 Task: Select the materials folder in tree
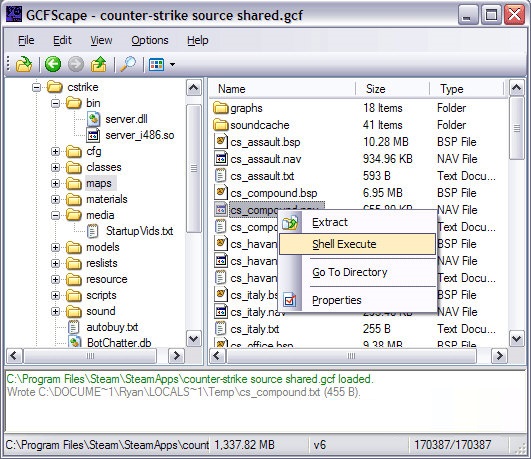click(107, 199)
